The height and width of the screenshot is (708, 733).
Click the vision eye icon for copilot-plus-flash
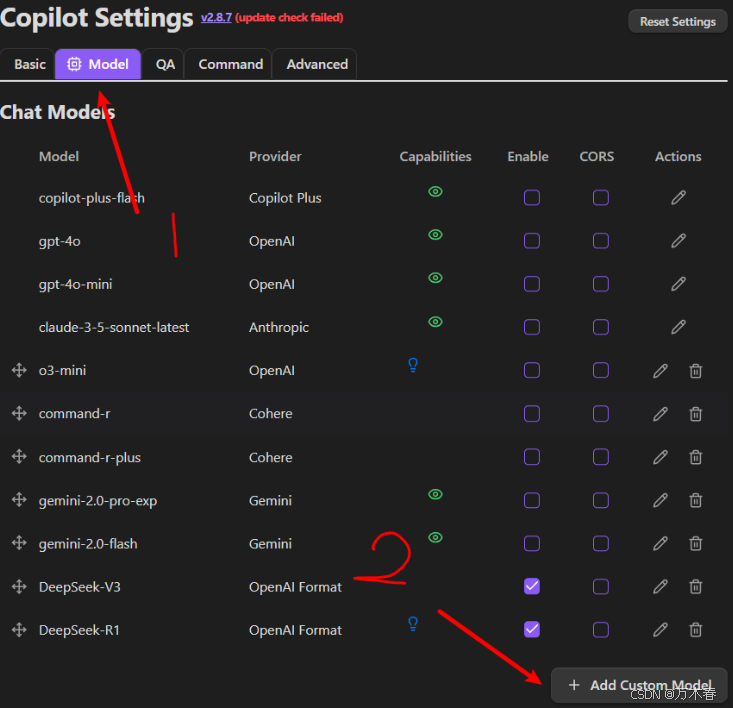point(435,192)
